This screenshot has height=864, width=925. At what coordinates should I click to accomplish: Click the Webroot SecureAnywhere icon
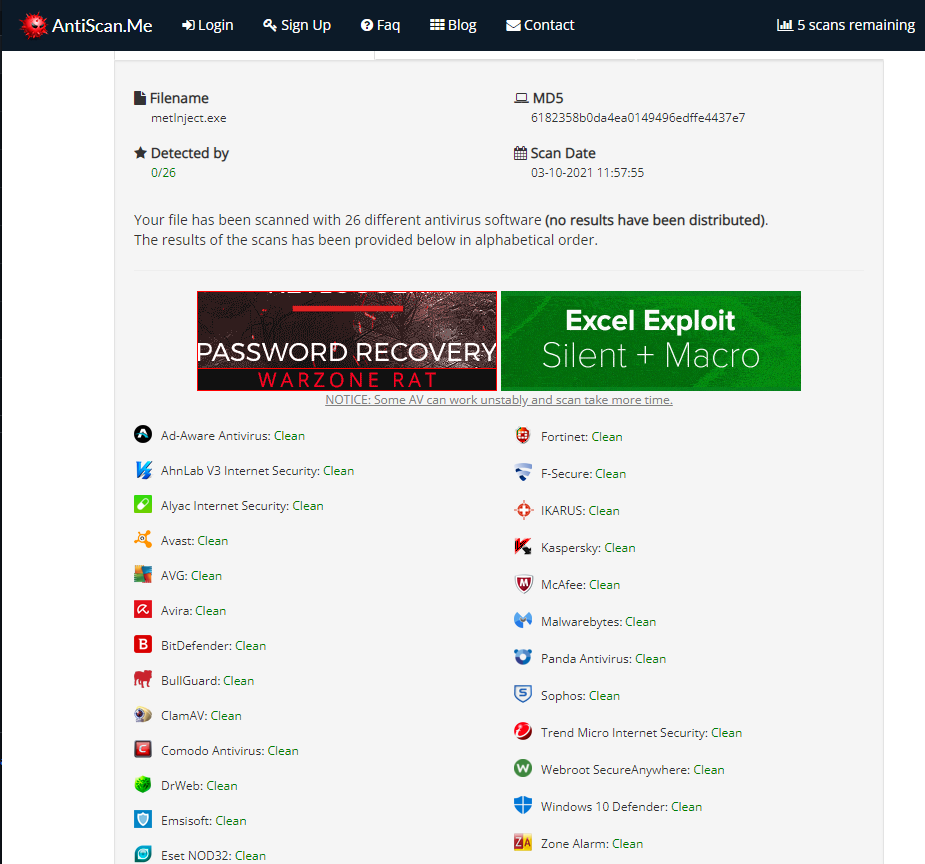[523, 768]
